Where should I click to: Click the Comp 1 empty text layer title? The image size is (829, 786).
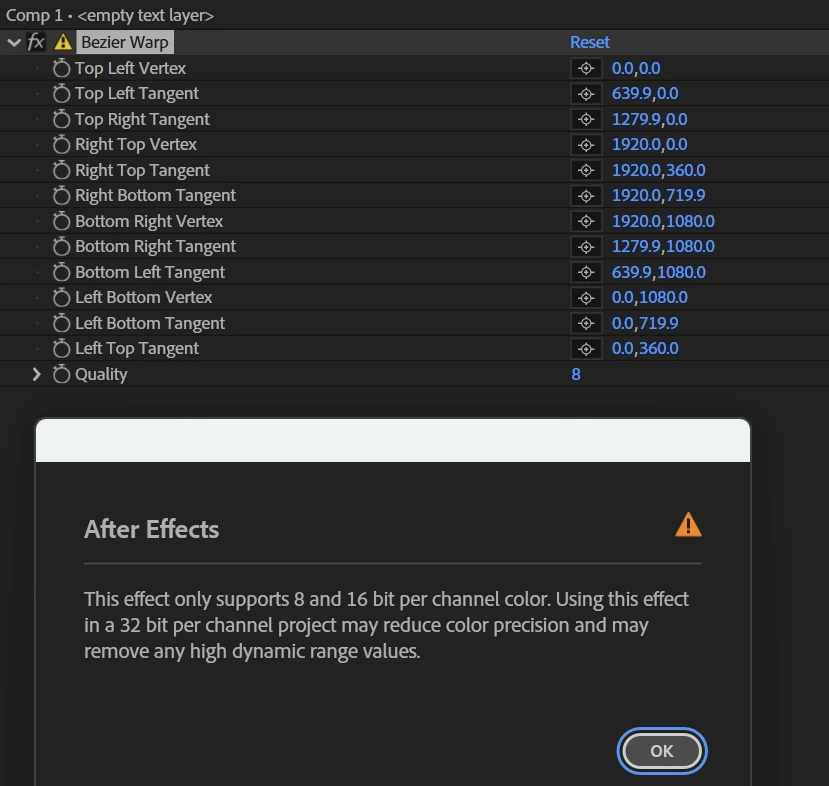click(x=110, y=15)
